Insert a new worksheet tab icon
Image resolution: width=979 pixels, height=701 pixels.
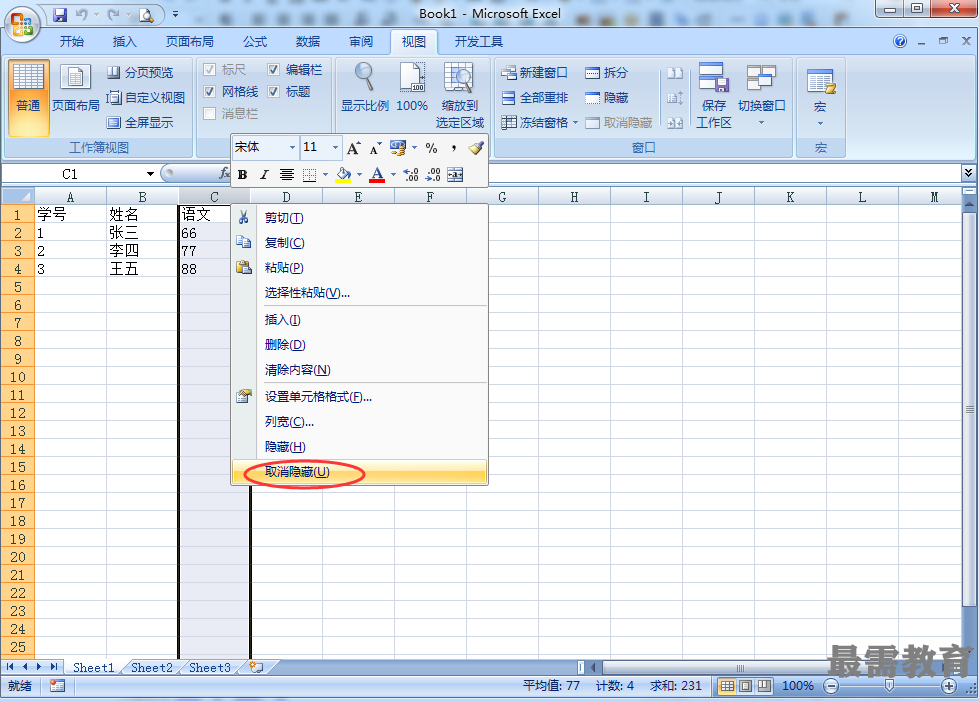click(256, 667)
